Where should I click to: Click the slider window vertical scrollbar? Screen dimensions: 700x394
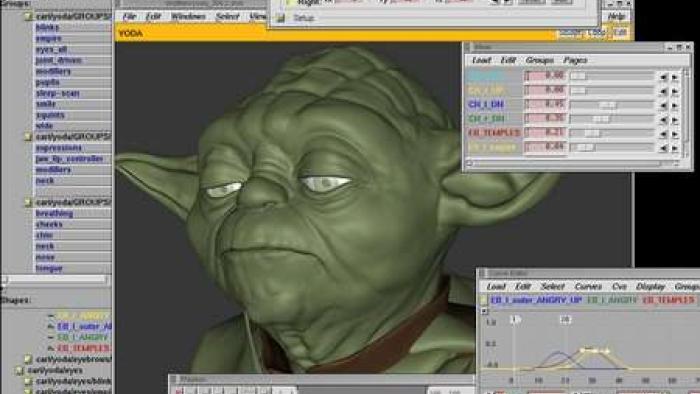tap(687, 112)
